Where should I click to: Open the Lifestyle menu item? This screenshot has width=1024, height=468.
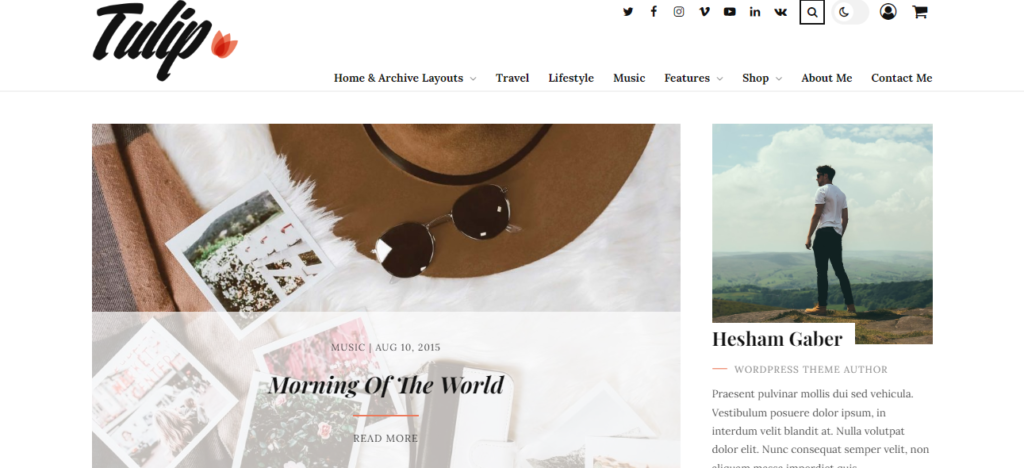pyautogui.click(x=571, y=78)
